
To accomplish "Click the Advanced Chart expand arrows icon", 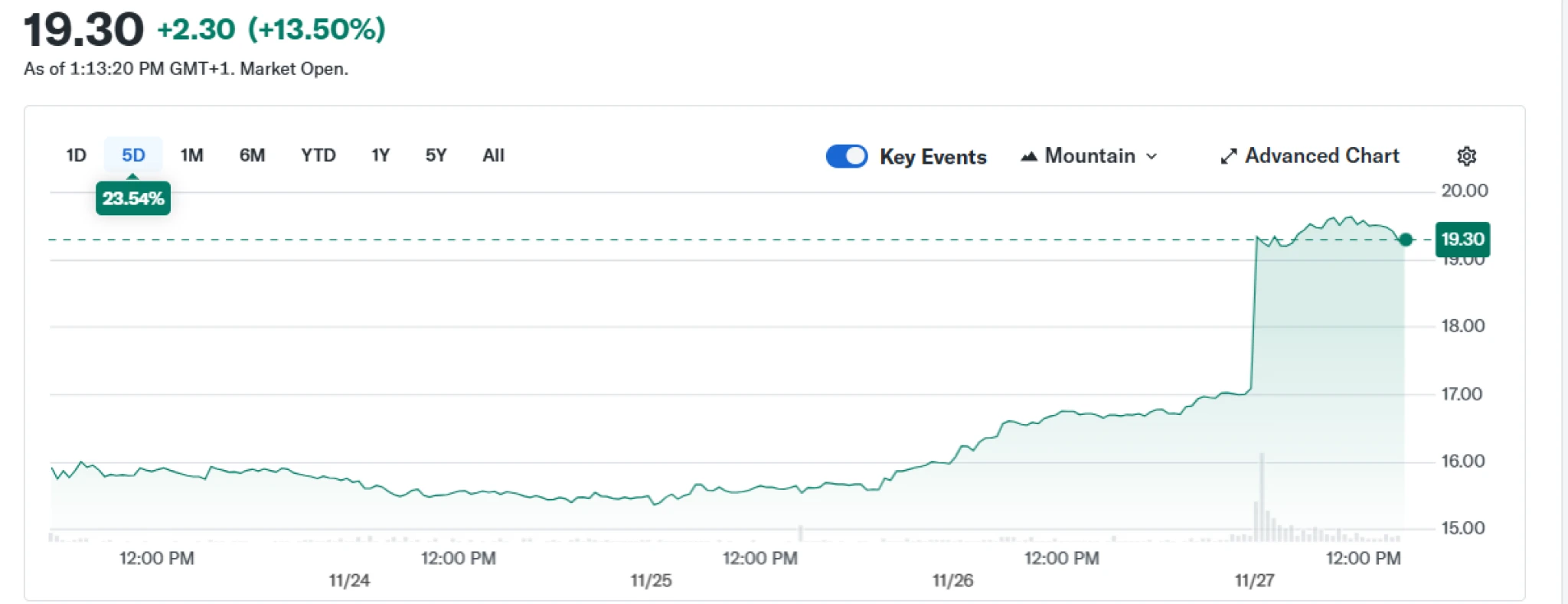I will [x=1228, y=156].
